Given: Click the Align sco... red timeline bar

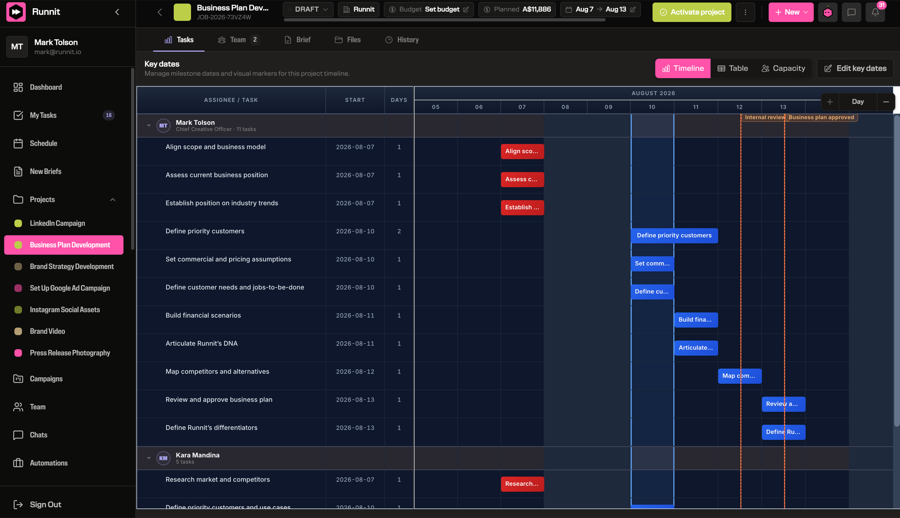Looking at the screenshot, I should coord(522,152).
